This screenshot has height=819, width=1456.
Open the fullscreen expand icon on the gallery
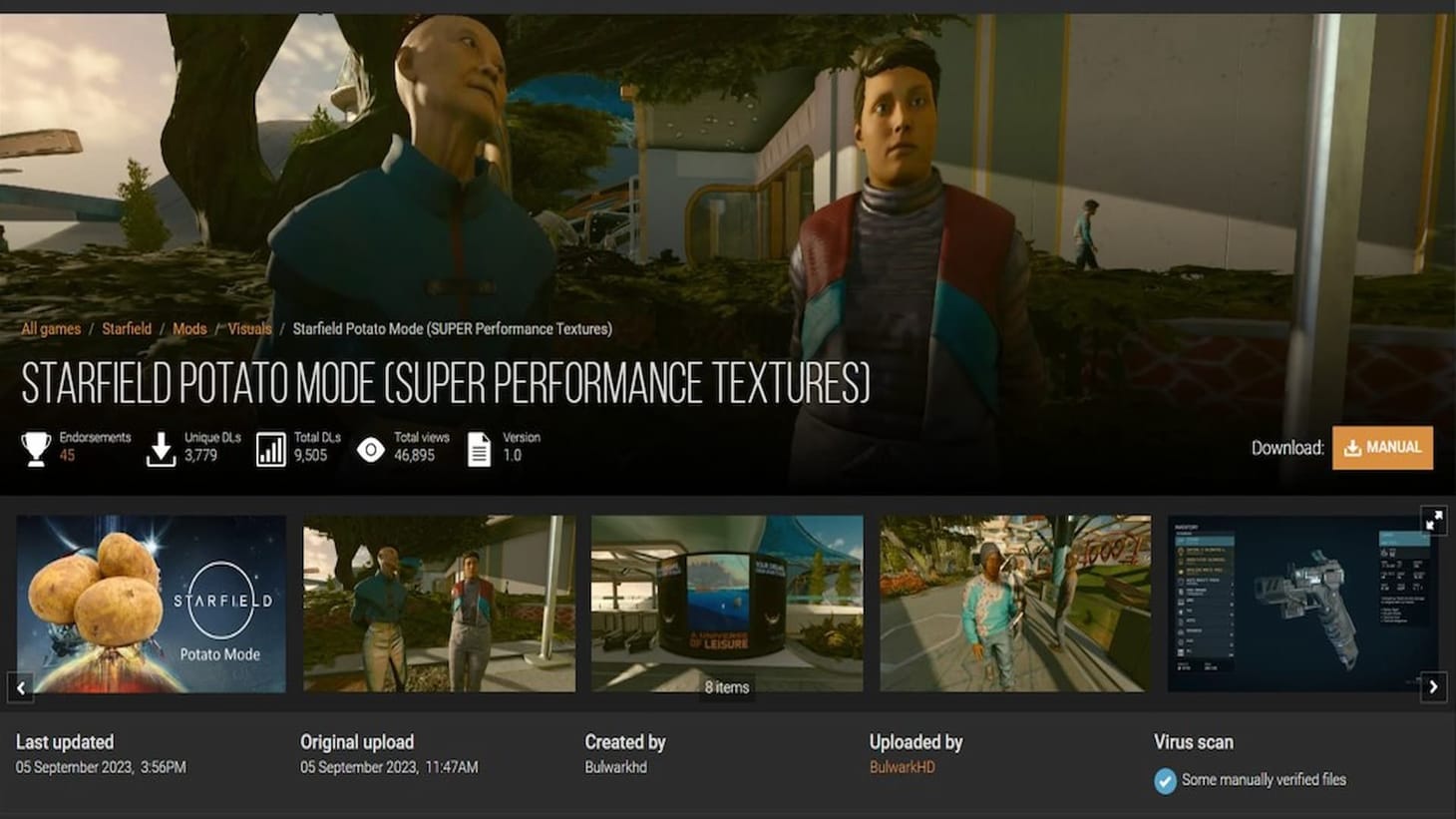coord(1435,520)
